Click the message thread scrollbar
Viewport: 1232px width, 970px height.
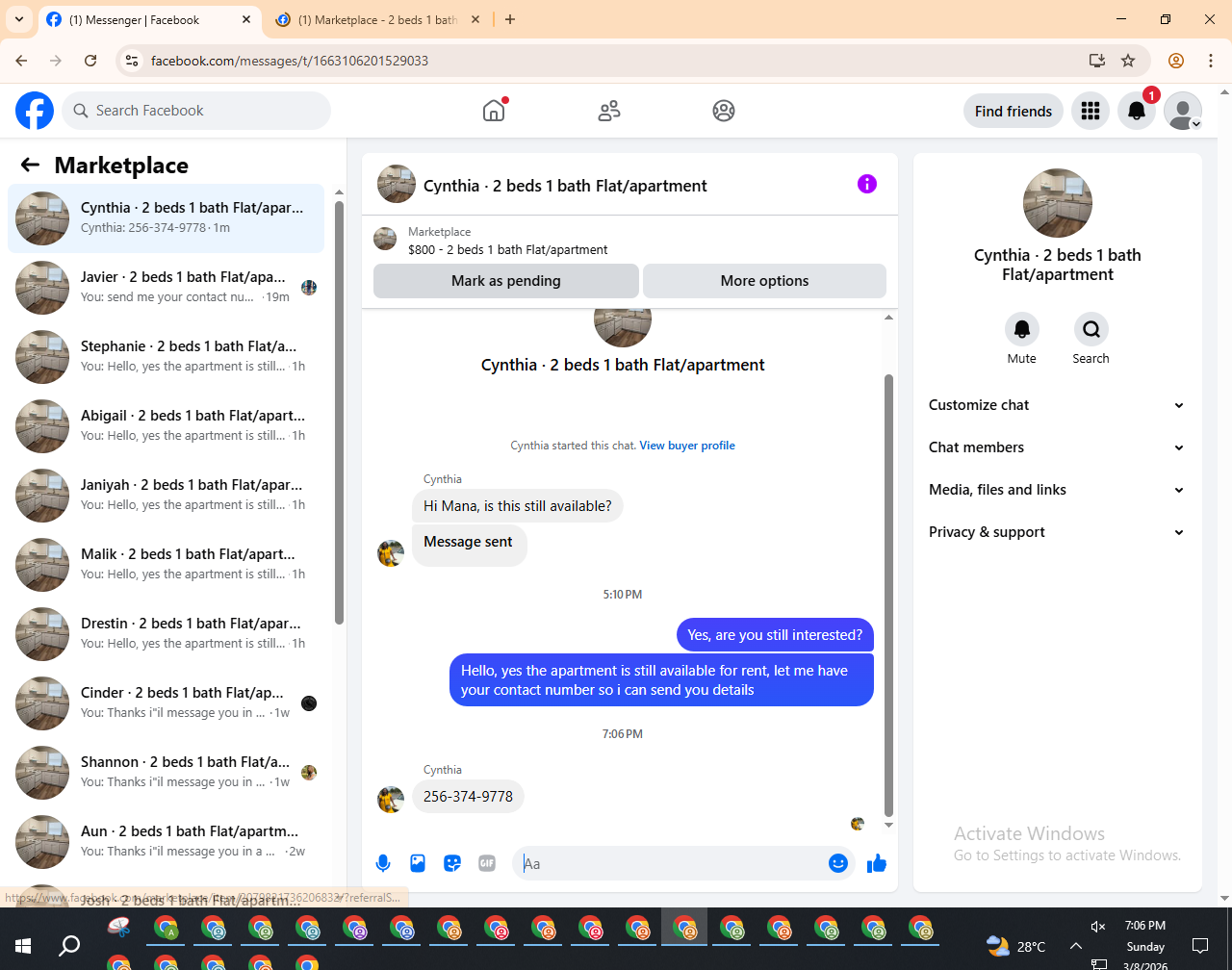coord(889,597)
